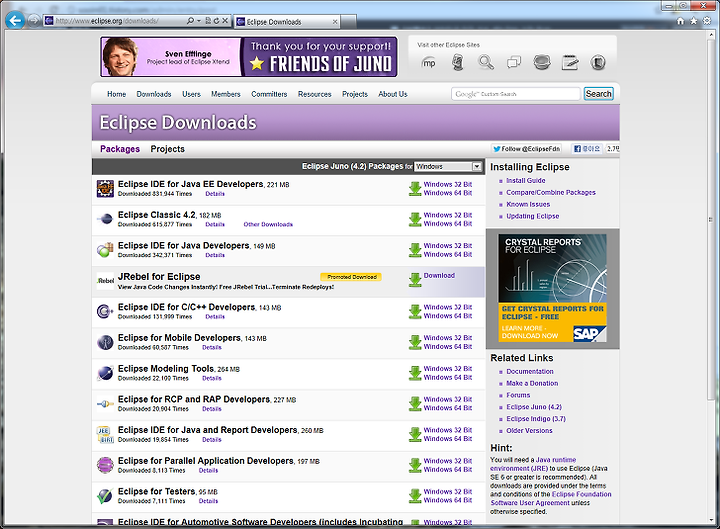
Task: Click the Parallel Application Developers package icon
Action: [x=105, y=465]
